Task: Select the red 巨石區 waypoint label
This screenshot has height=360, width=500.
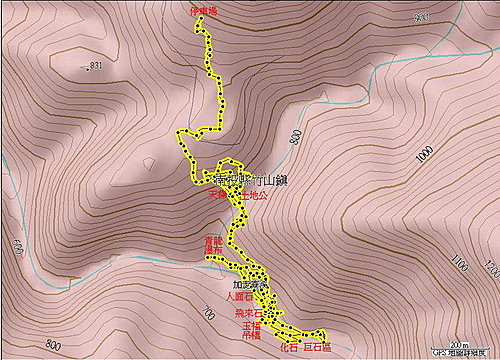Action: pyautogui.click(x=318, y=347)
